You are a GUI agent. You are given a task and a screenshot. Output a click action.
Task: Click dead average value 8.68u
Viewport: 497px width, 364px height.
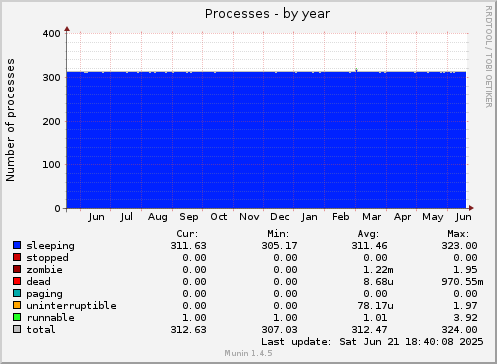click(x=378, y=282)
